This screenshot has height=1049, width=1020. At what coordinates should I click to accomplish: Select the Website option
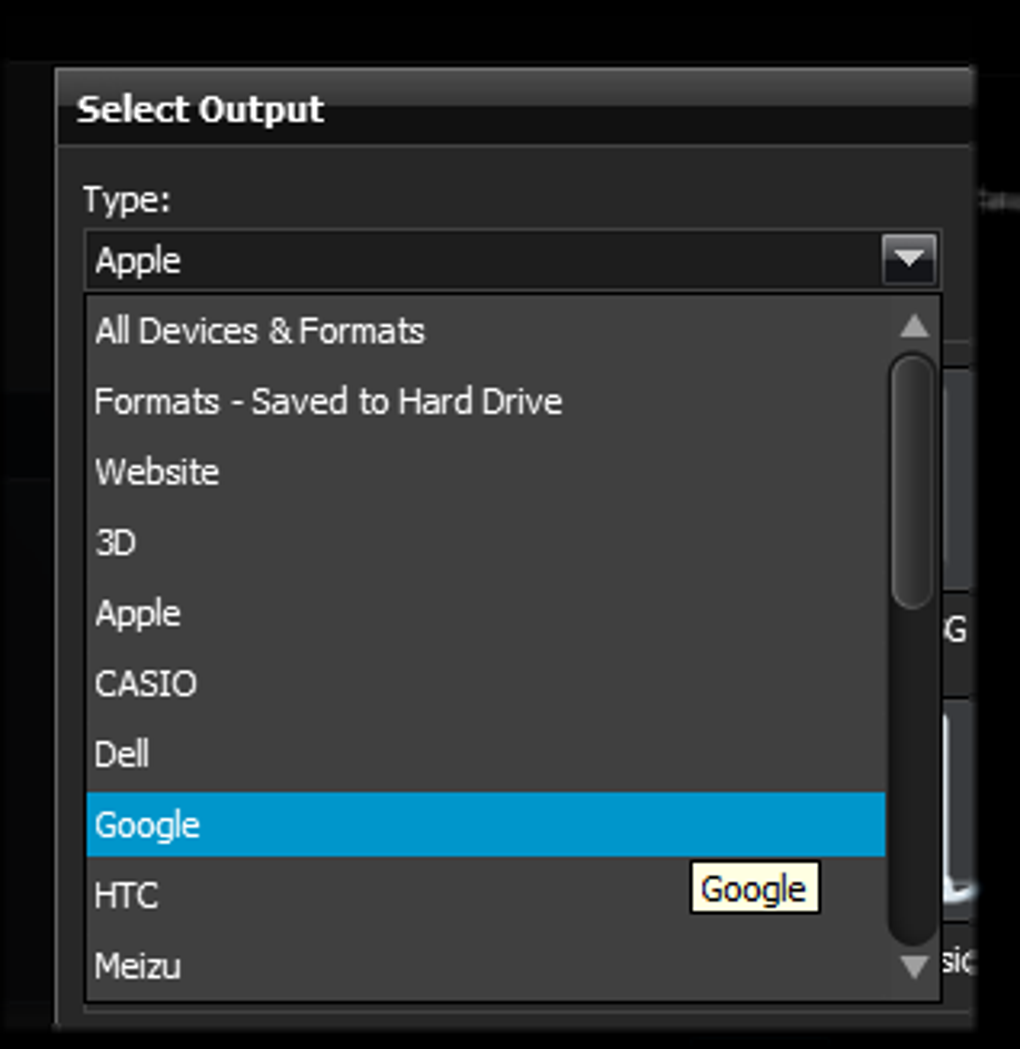(x=486, y=472)
